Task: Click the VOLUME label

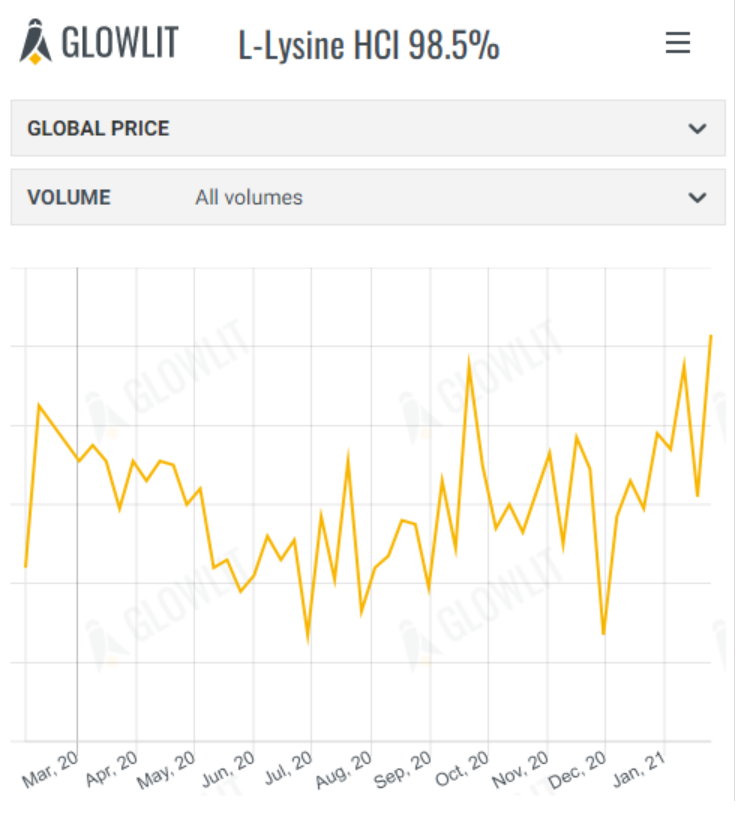Action: tap(70, 199)
